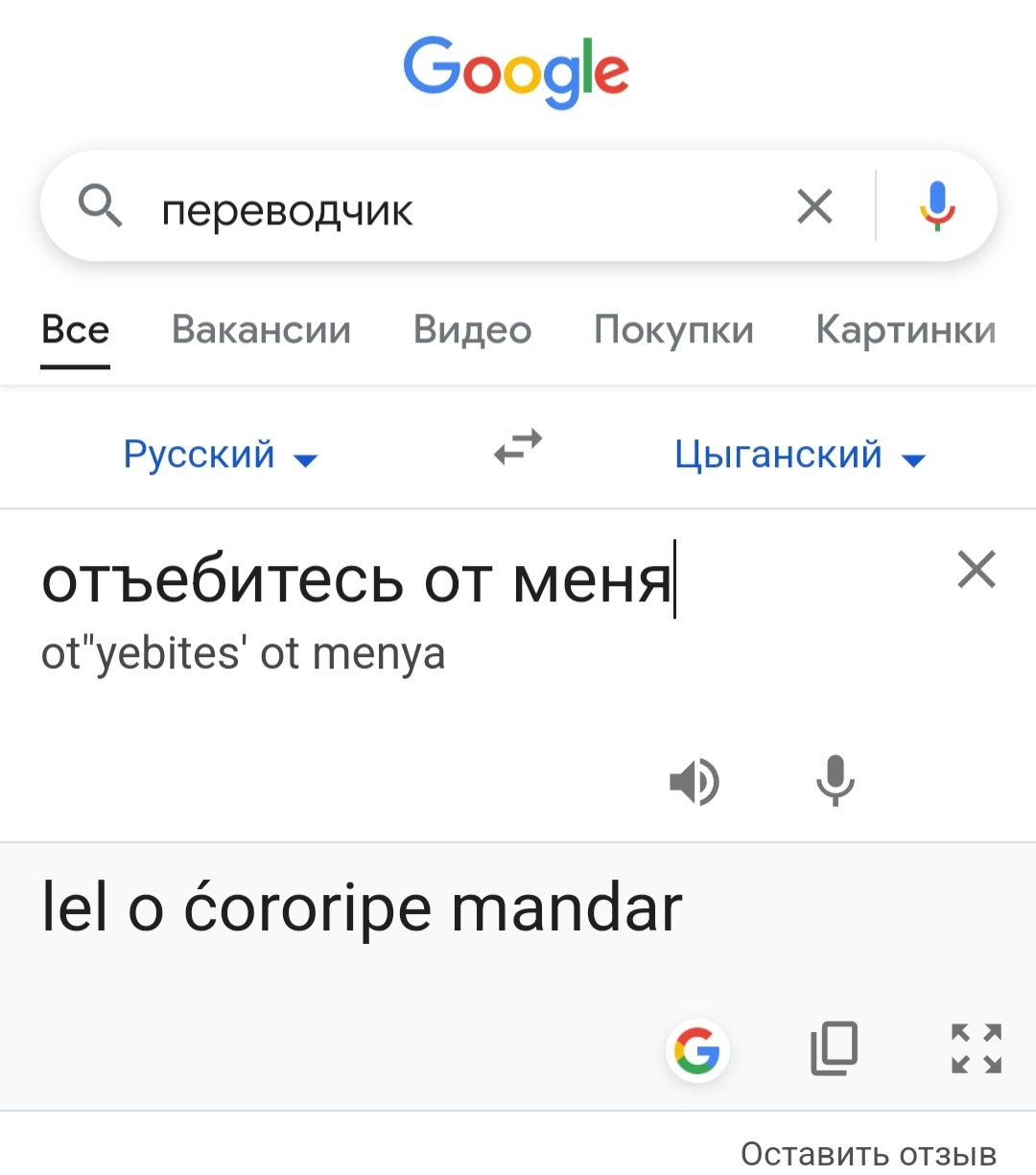Swap the translation languages
The image size is (1036, 1175).
518,447
